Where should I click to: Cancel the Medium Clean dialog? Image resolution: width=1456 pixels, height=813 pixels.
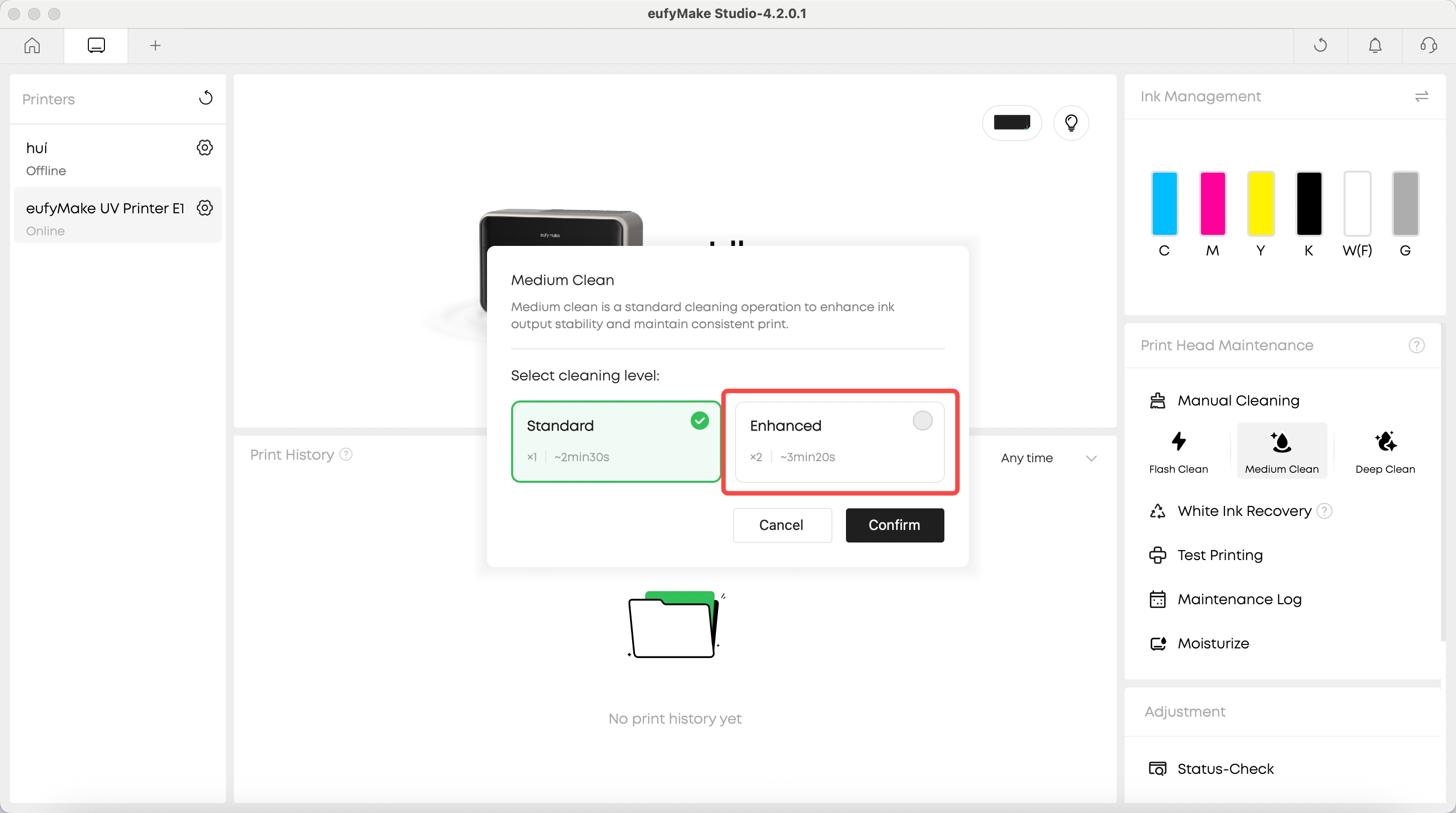pos(782,525)
